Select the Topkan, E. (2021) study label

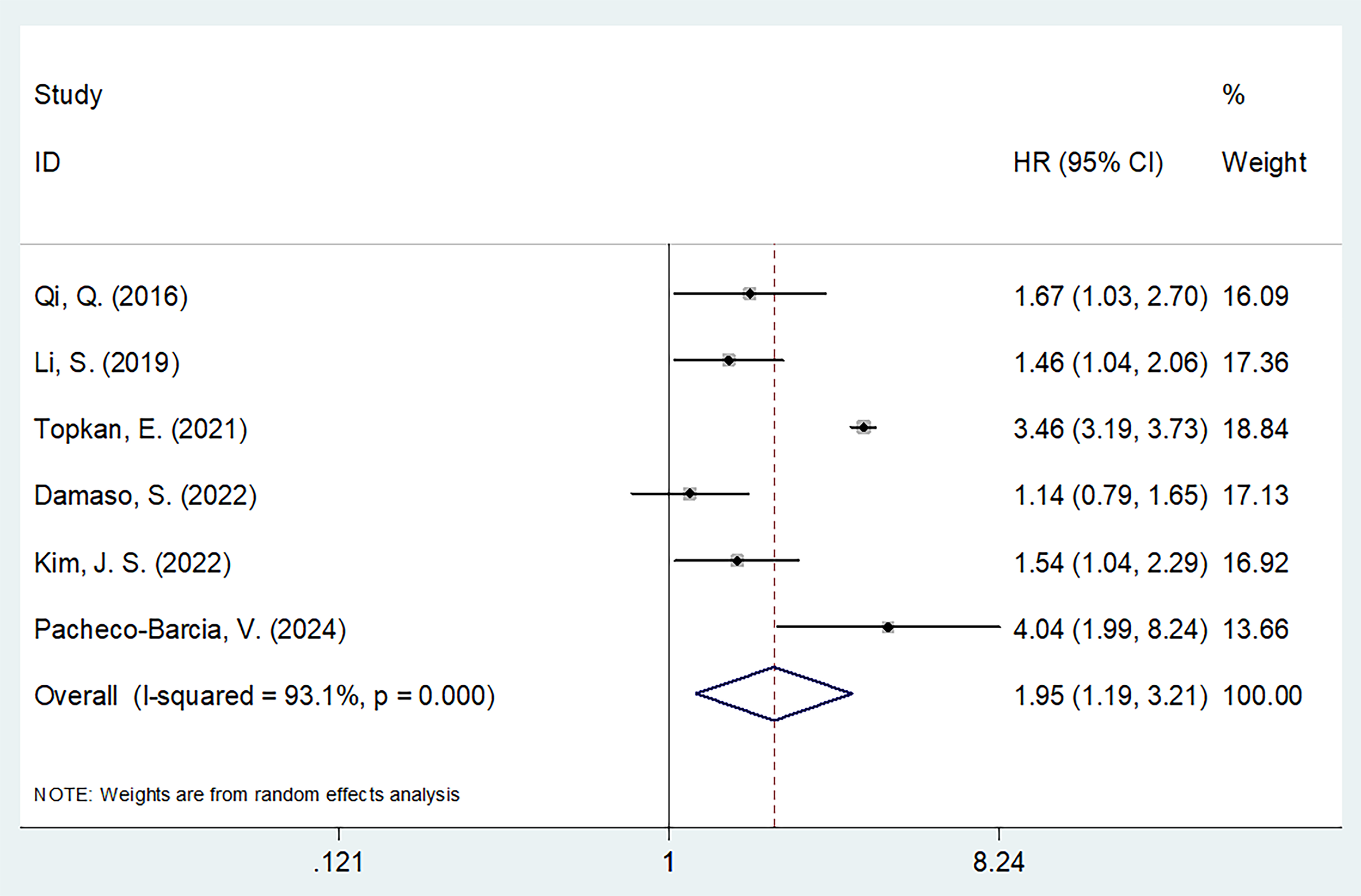click(140, 429)
